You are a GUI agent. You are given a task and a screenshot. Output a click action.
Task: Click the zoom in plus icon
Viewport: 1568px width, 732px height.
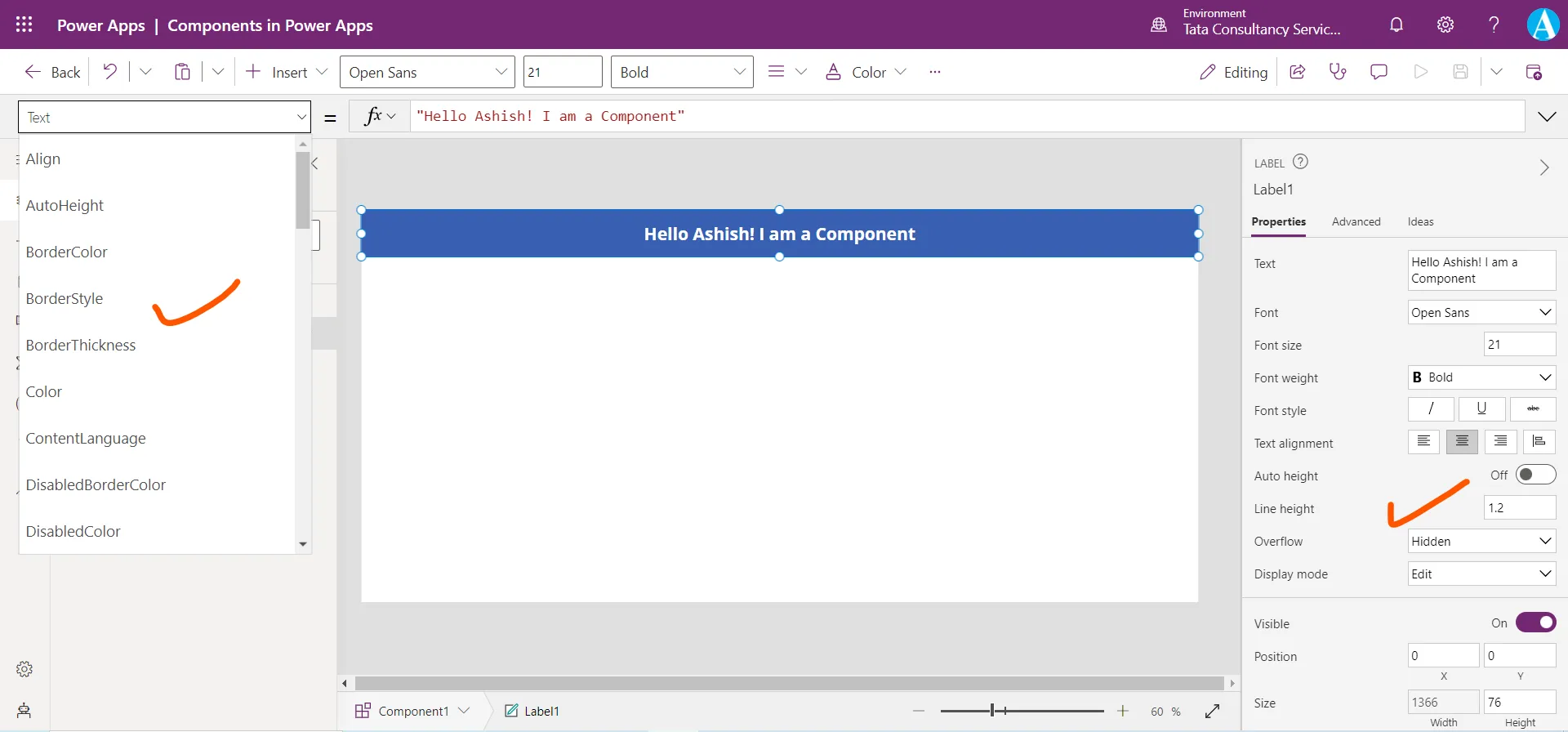(x=1123, y=712)
